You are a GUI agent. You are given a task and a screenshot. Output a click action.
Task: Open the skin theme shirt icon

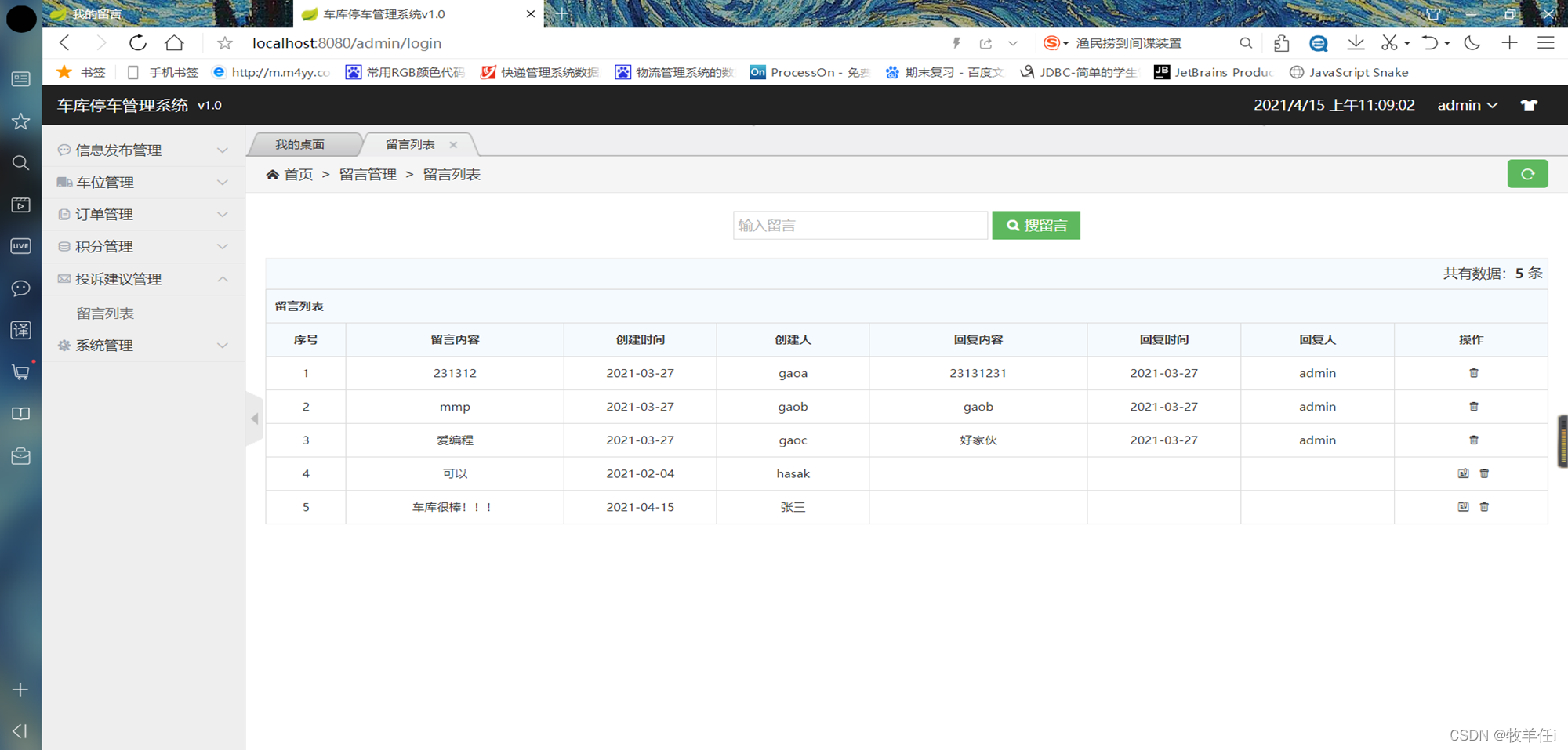click(x=1529, y=105)
